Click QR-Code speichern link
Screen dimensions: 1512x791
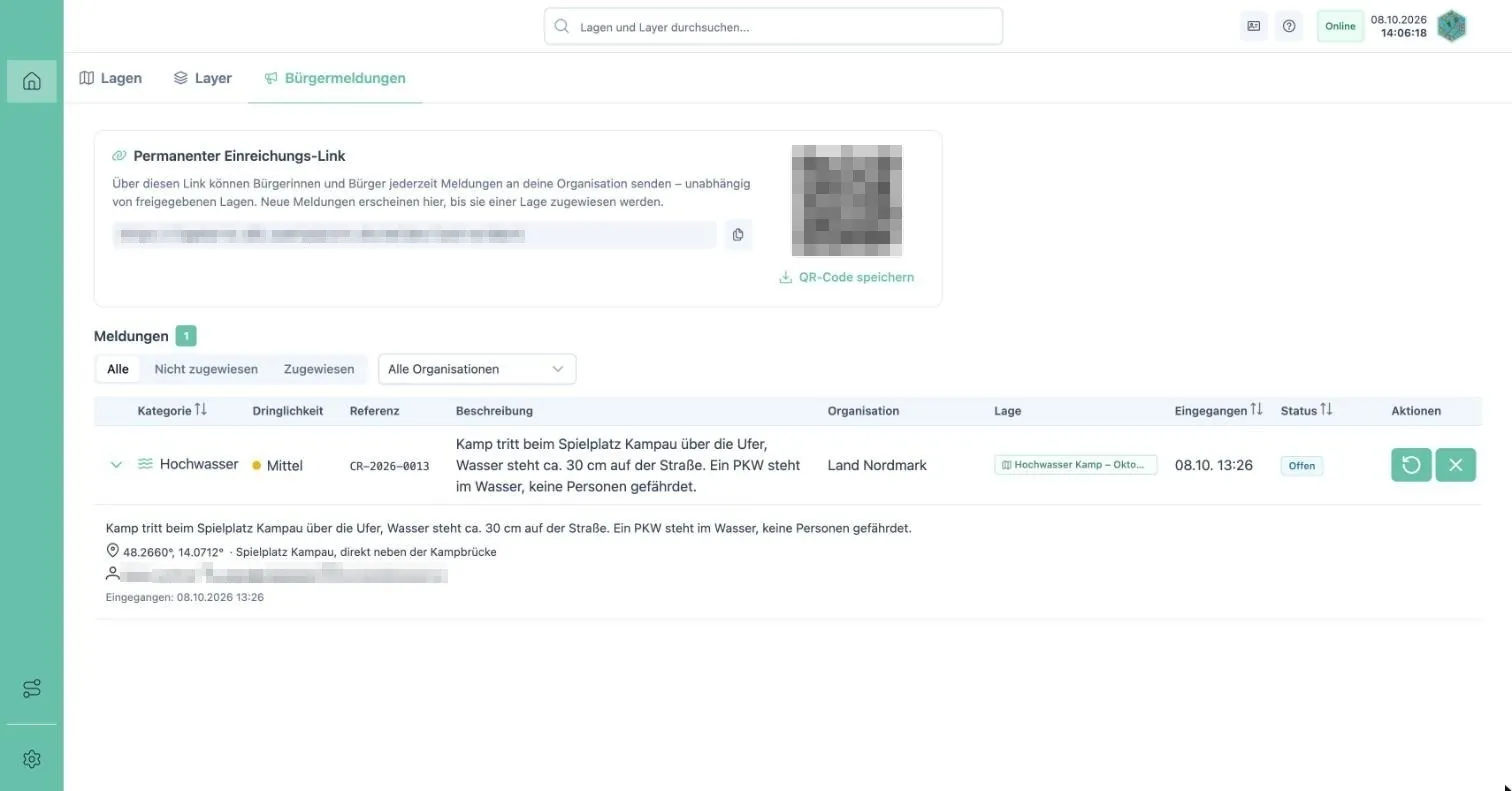(846, 277)
